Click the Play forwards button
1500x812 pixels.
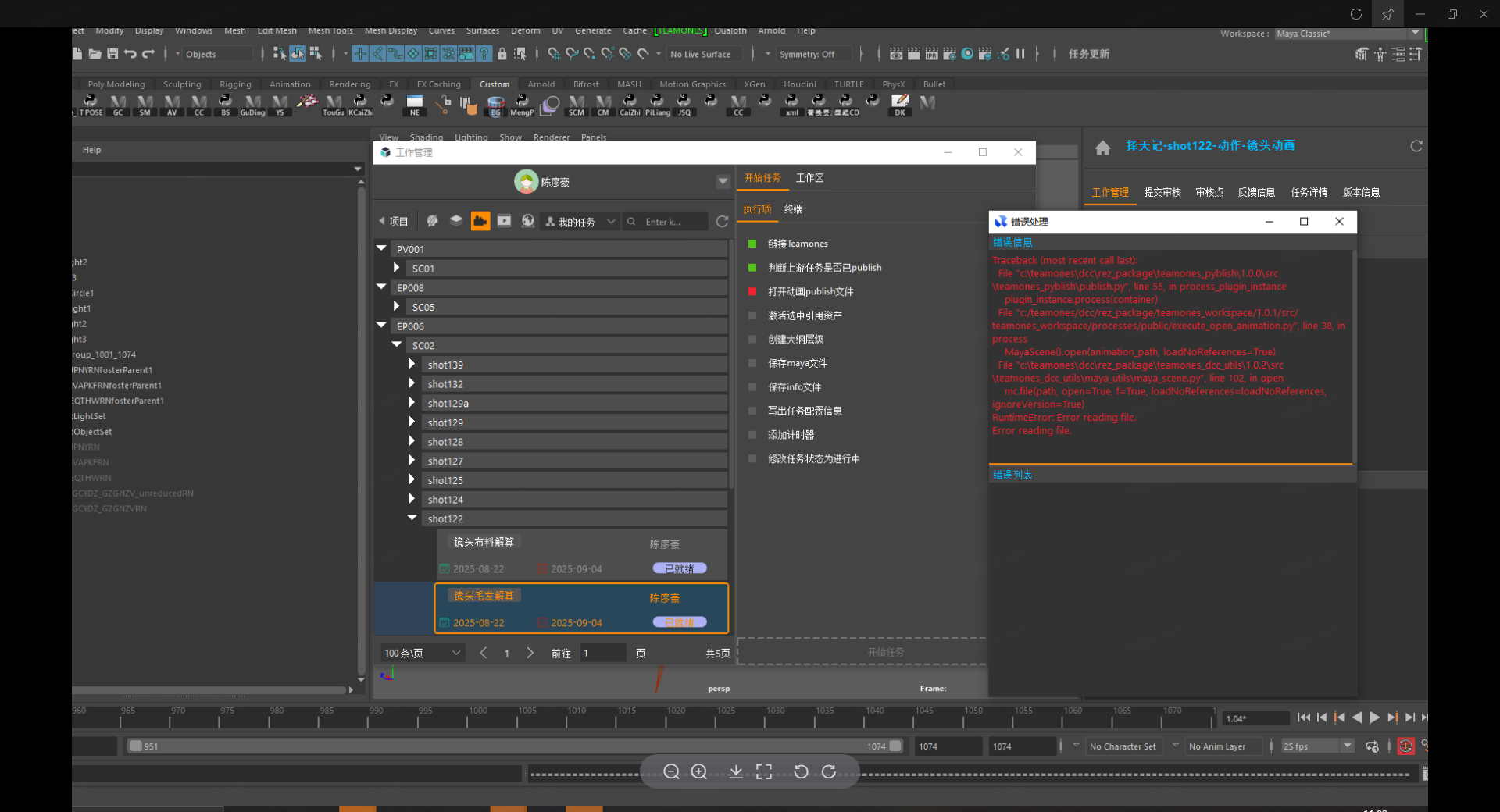pyautogui.click(x=1374, y=718)
